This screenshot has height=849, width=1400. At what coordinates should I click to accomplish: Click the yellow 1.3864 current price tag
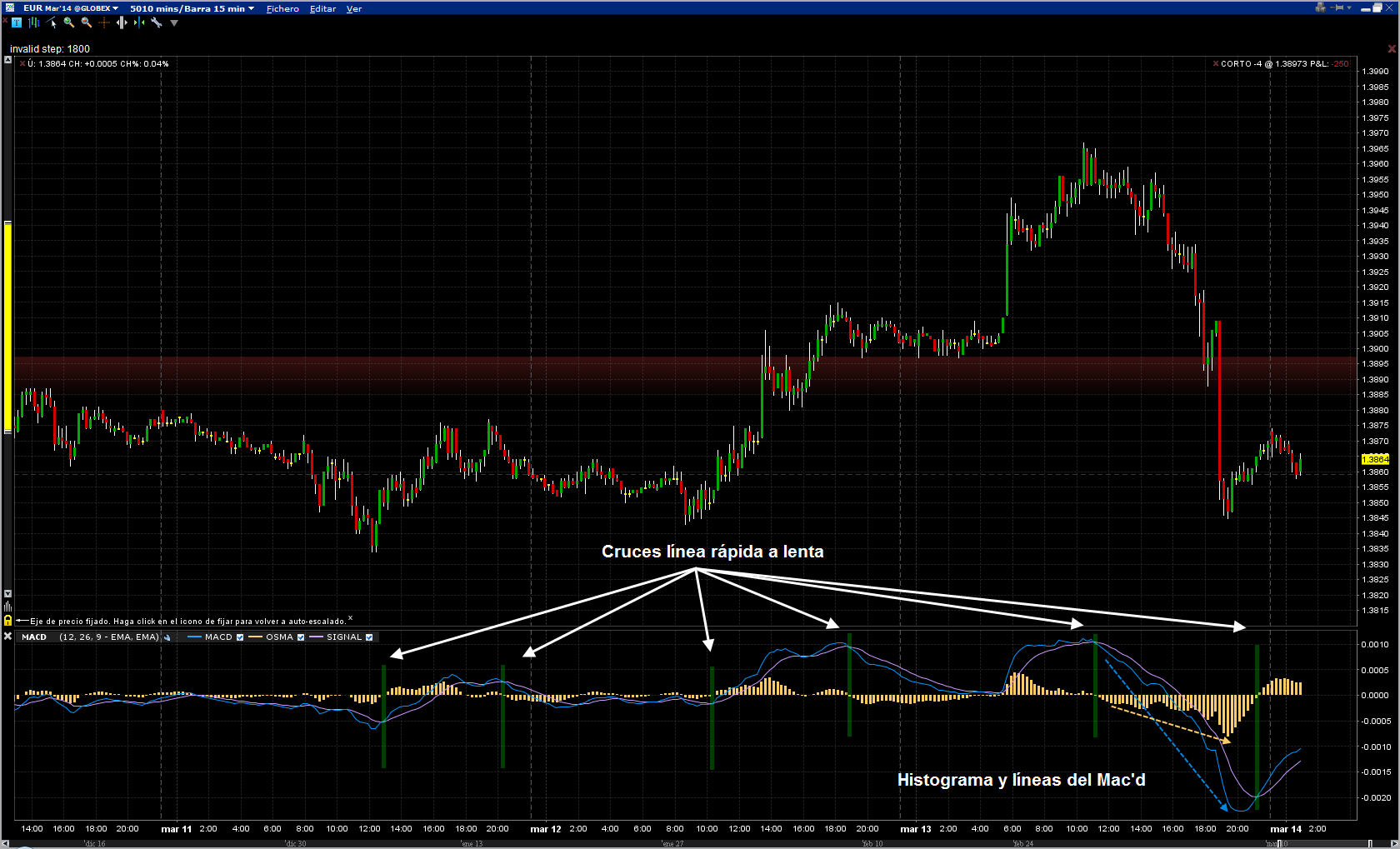point(1375,459)
